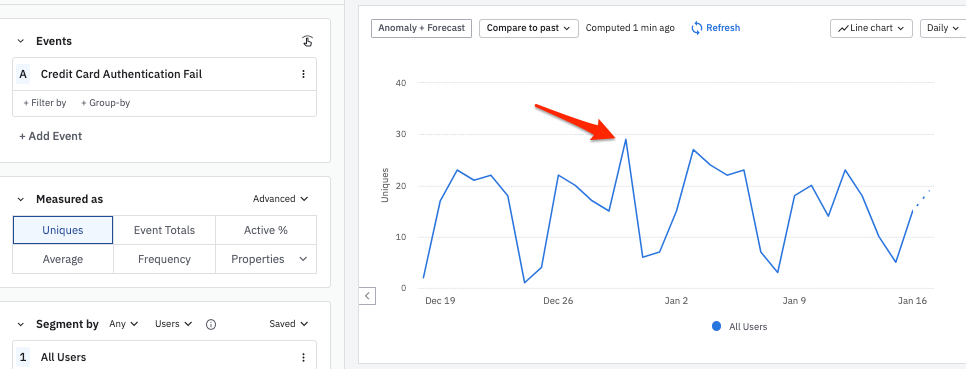Switch to the Frequency measurement tab

pos(164,259)
